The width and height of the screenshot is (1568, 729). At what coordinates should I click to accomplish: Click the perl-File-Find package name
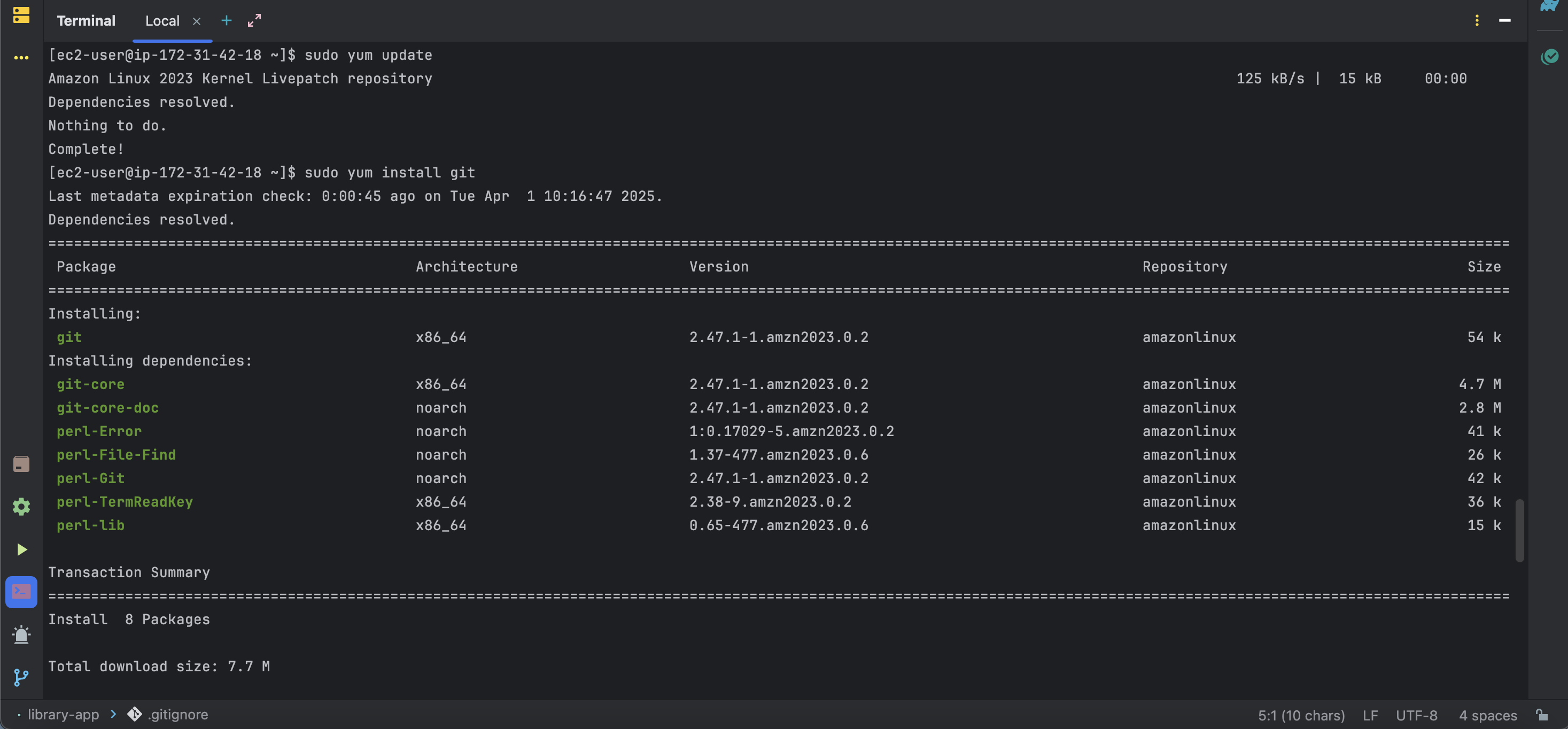[117, 455]
